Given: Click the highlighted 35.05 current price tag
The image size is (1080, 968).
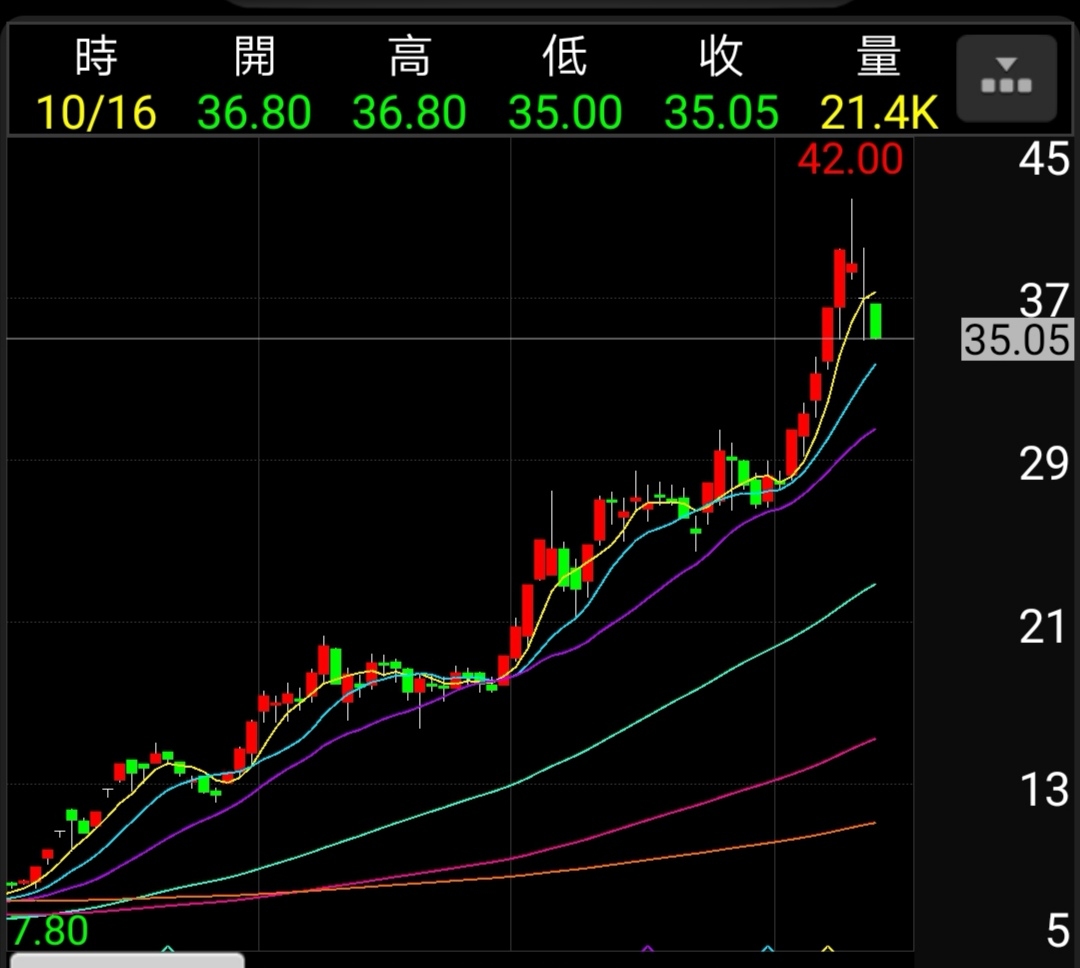Looking at the screenshot, I should [1017, 340].
